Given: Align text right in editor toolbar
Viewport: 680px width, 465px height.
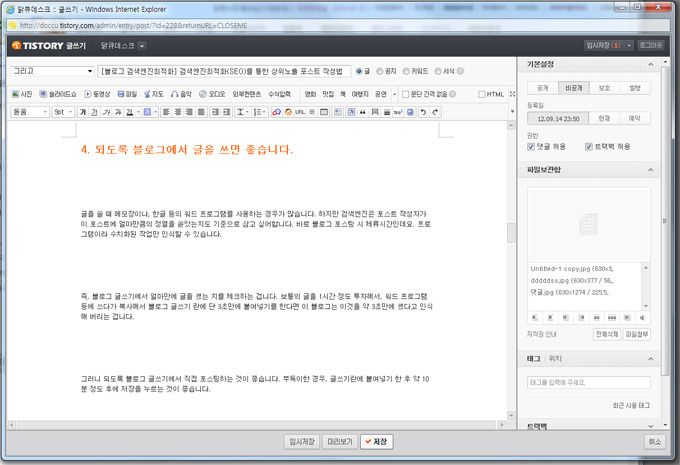Looking at the screenshot, I should point(190,112).
